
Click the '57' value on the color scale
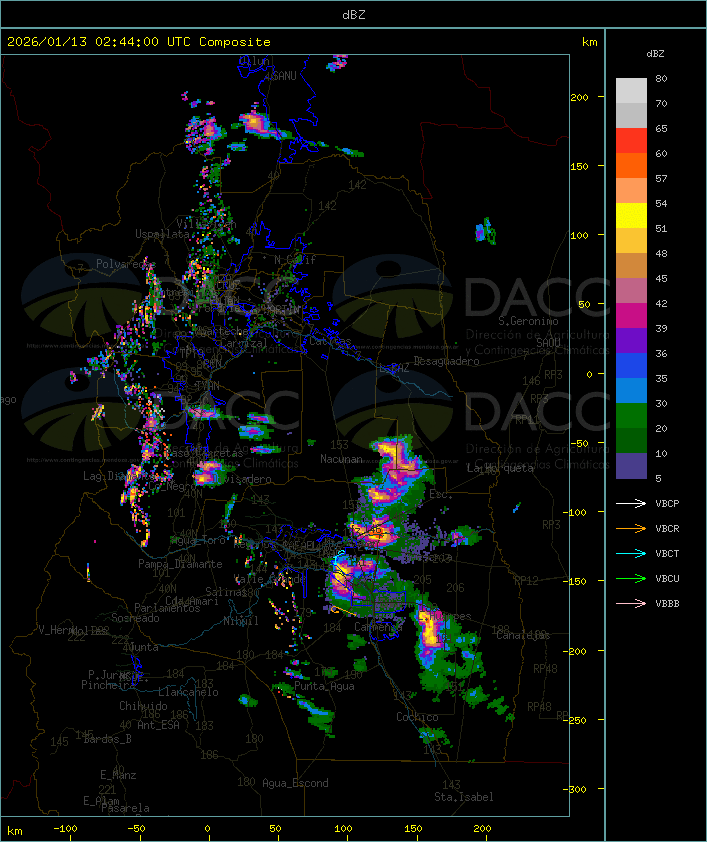(x=661, y=178)
